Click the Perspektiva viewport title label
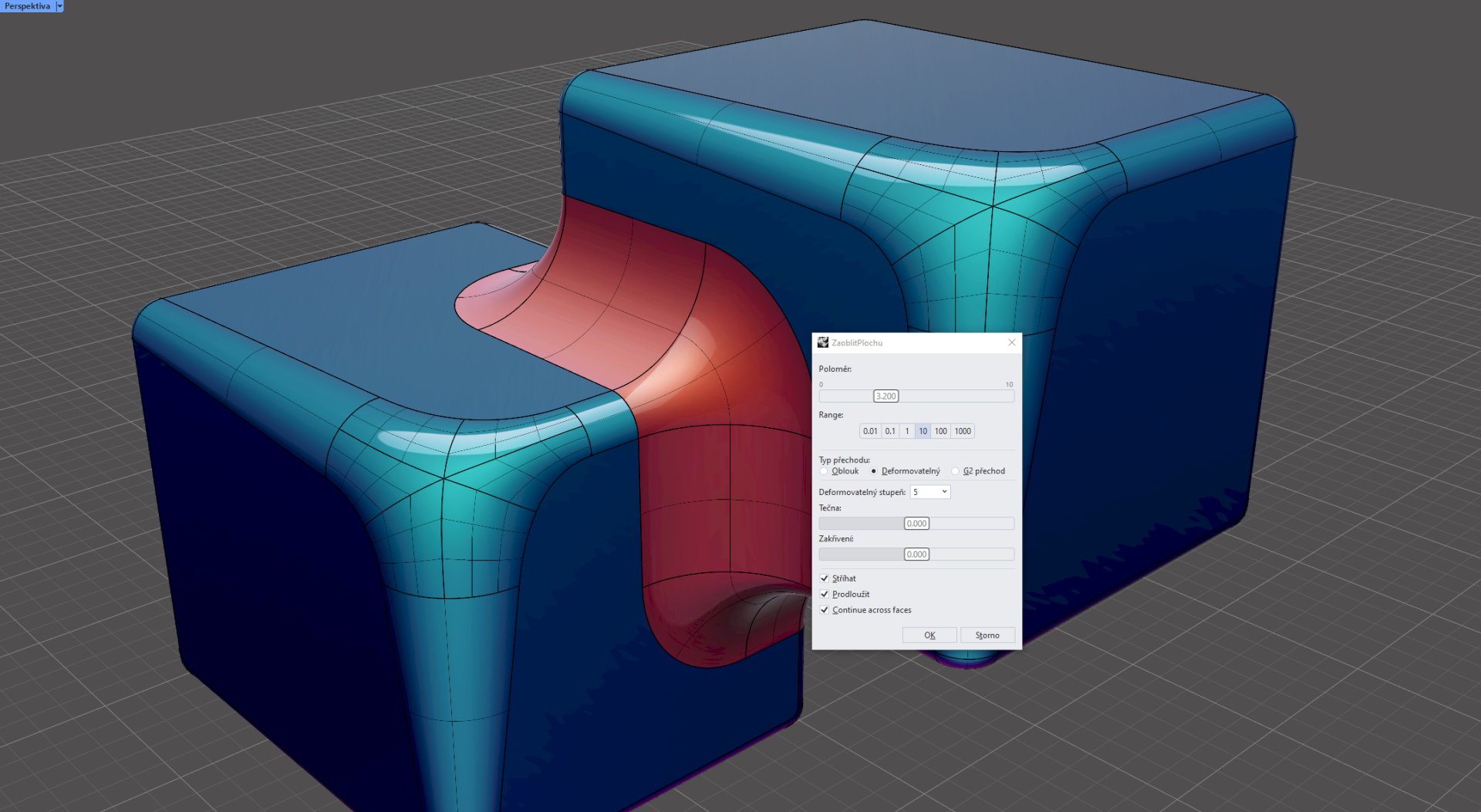The height and width of the screenshot is (812, 1481). (x=27, y=6)
